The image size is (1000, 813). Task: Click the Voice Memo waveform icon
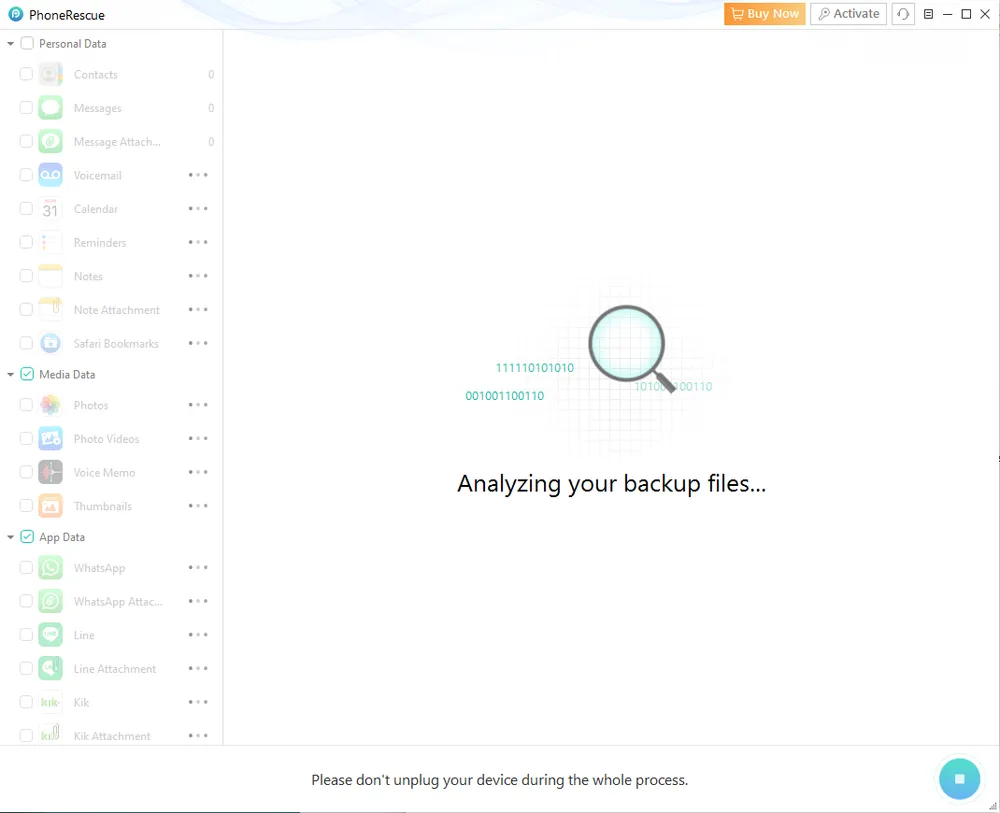[x=50, y=472]
